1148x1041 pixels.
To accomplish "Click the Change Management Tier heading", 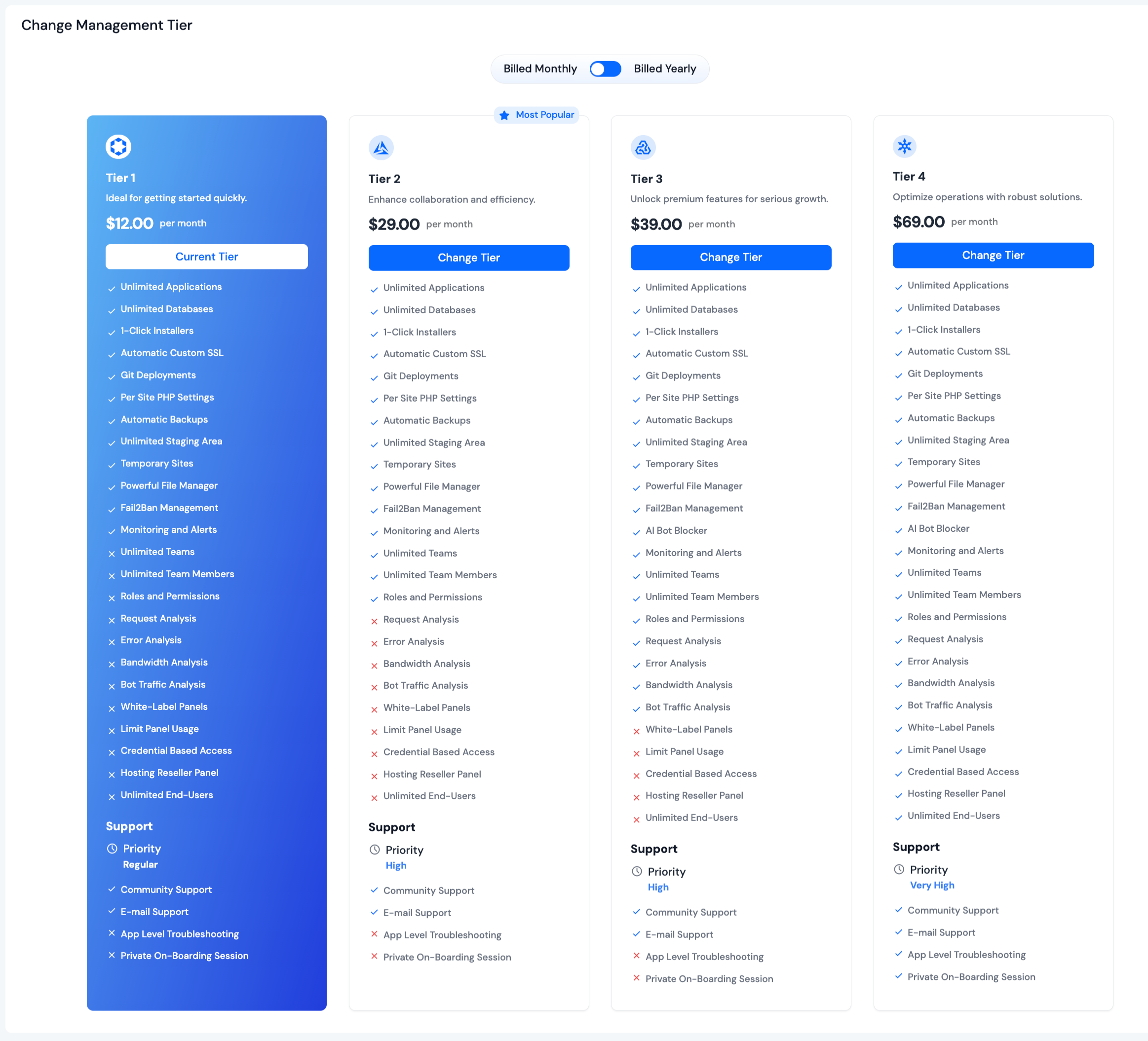I will (107, 25).
